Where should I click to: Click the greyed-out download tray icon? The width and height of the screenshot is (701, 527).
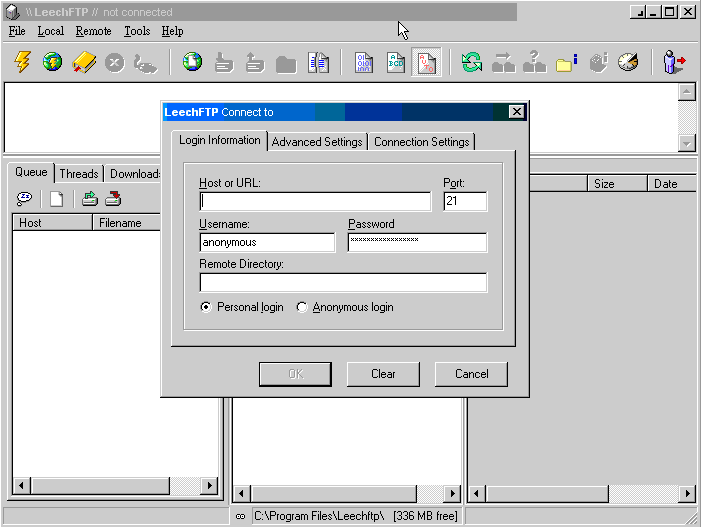(x=224, y=62)
